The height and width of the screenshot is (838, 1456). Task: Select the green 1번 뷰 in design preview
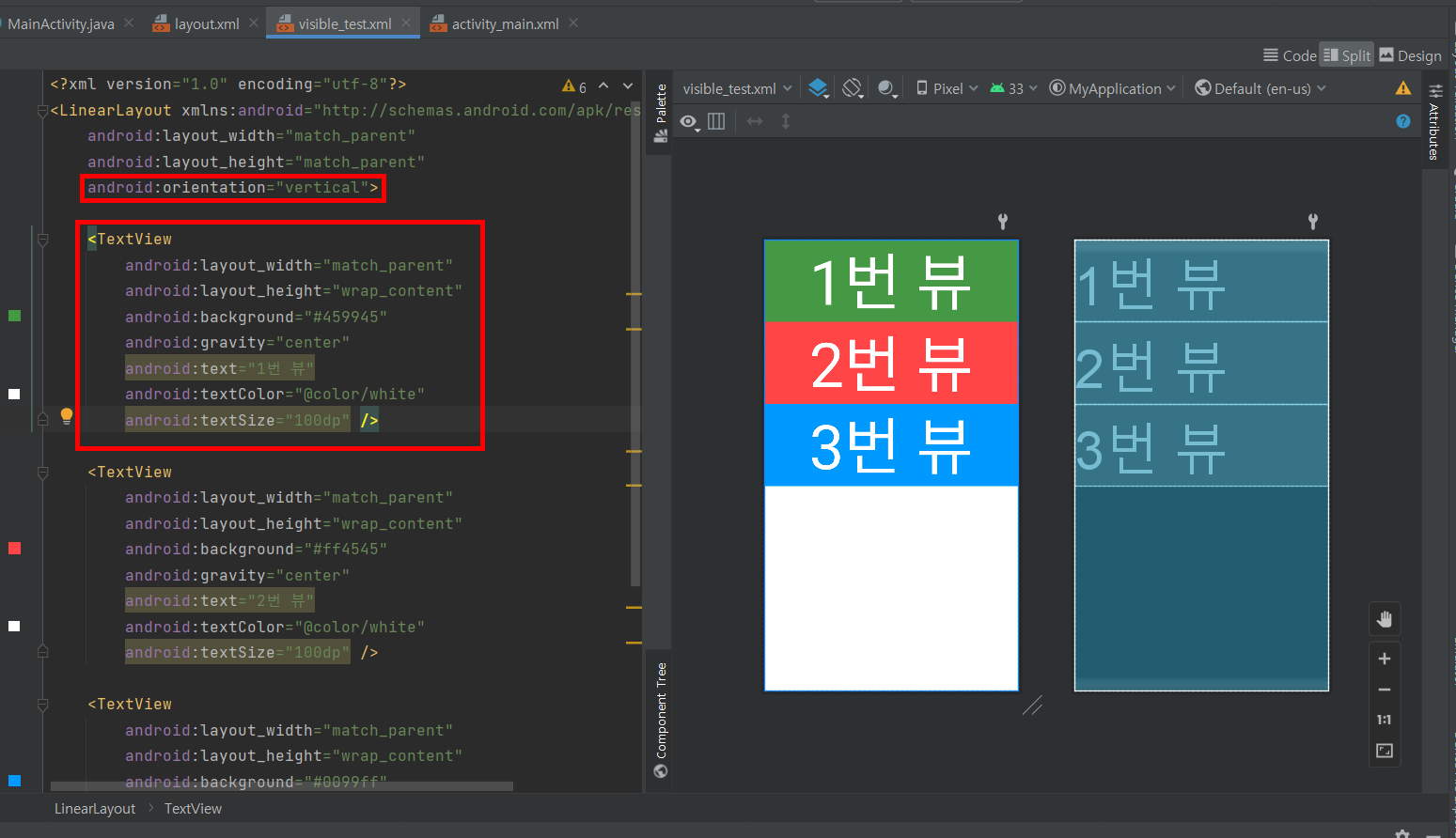coord(891,281)
